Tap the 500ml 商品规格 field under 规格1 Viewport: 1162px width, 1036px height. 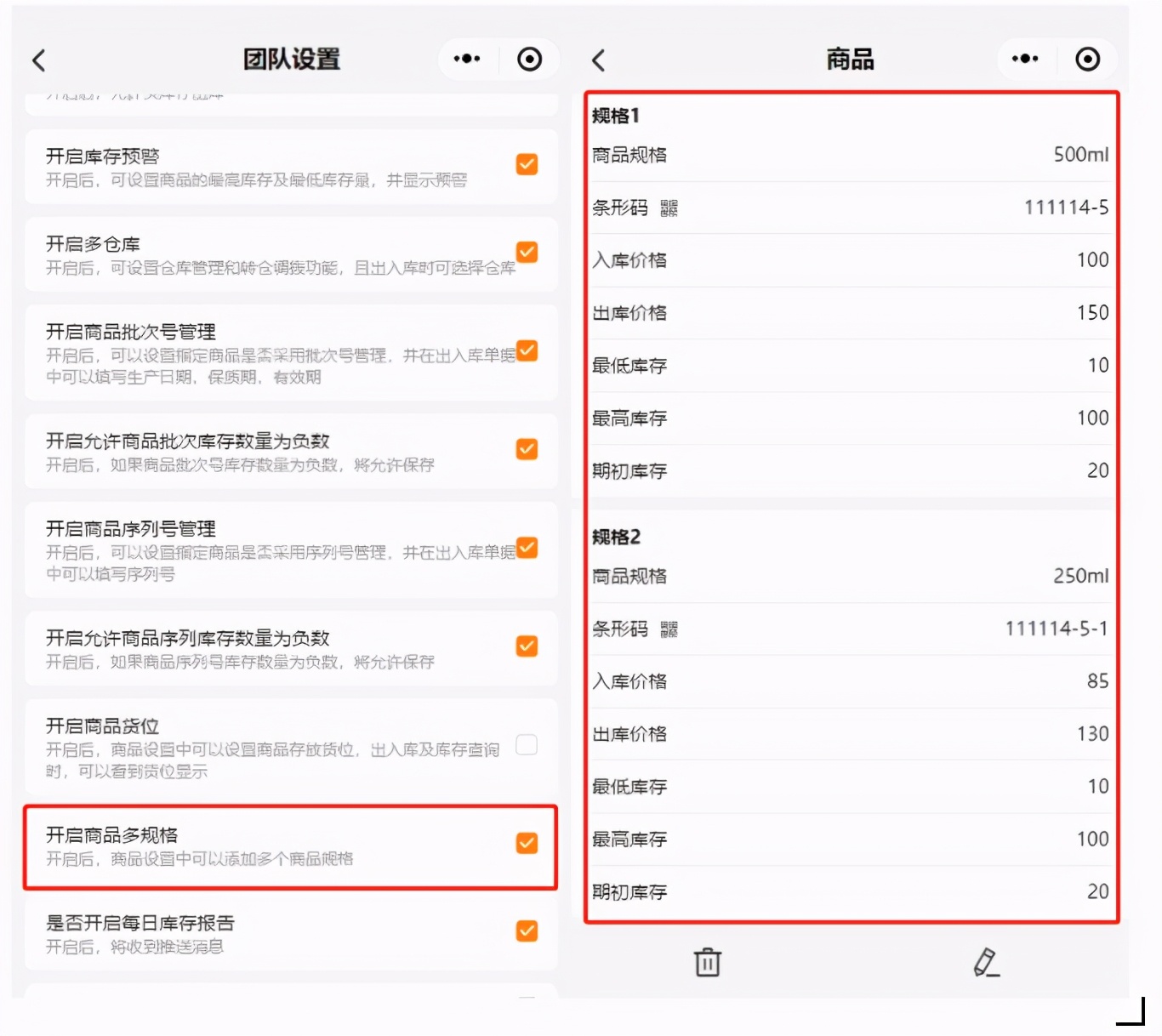pyautogui.click(x=851, y=155)
